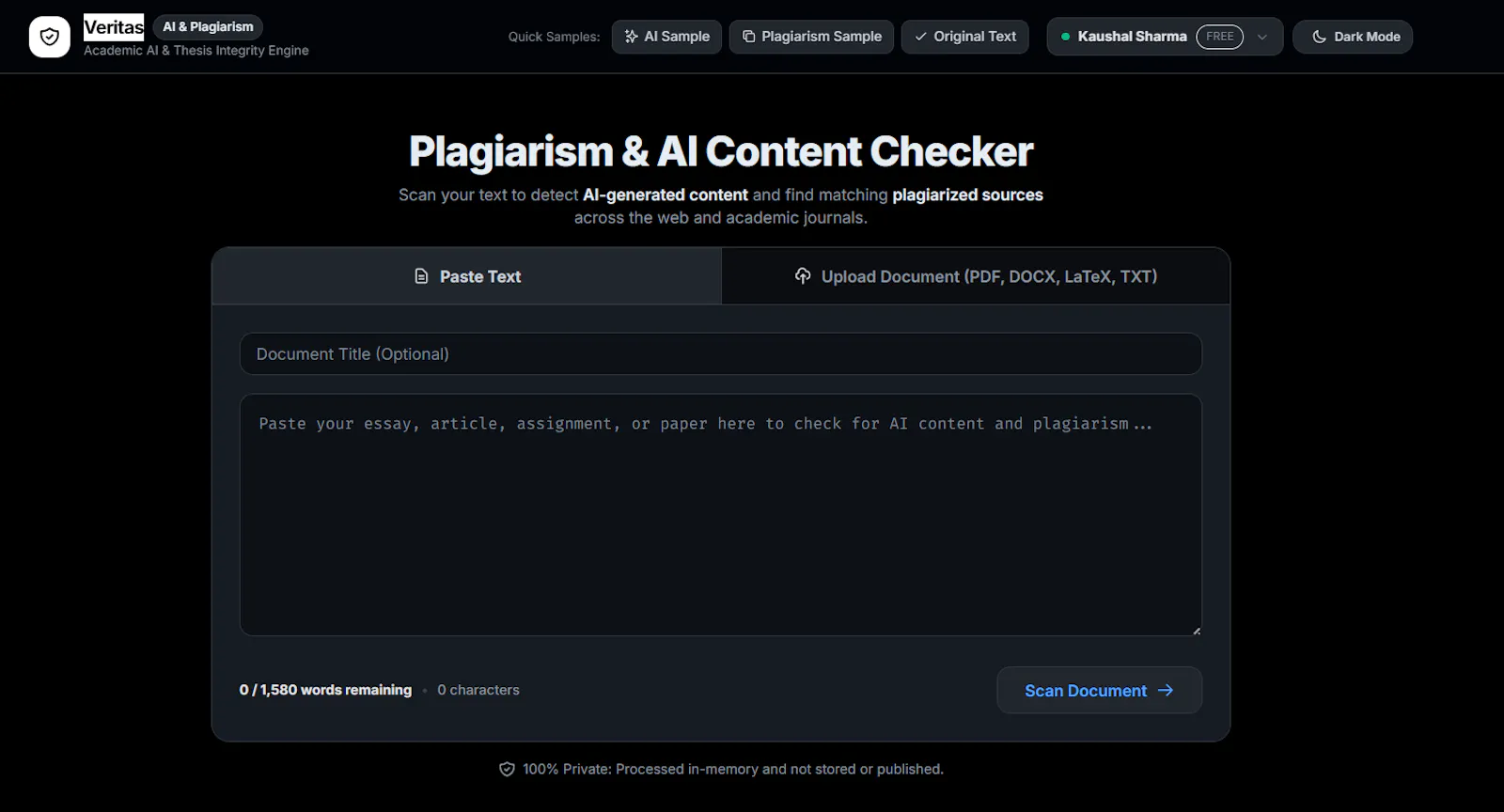Click the Veritas shield logo icon
1504x812 pixels.
point(50,37)
